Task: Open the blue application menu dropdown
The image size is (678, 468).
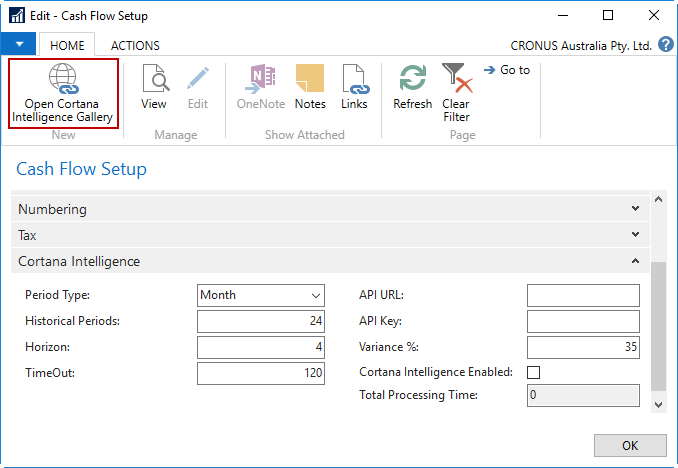Action: pos(19,44)
